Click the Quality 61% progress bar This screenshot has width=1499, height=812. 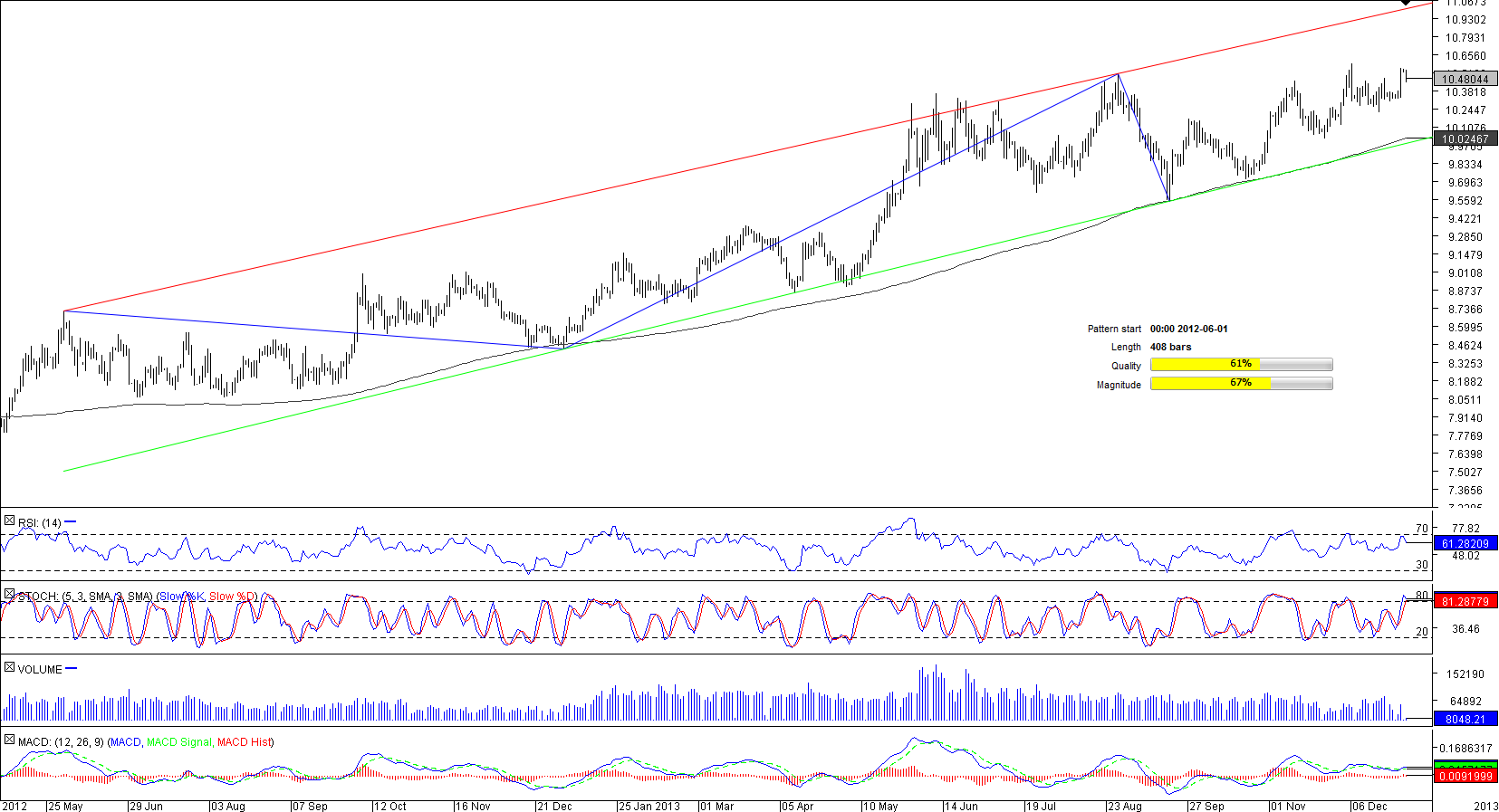(1241, 365)
